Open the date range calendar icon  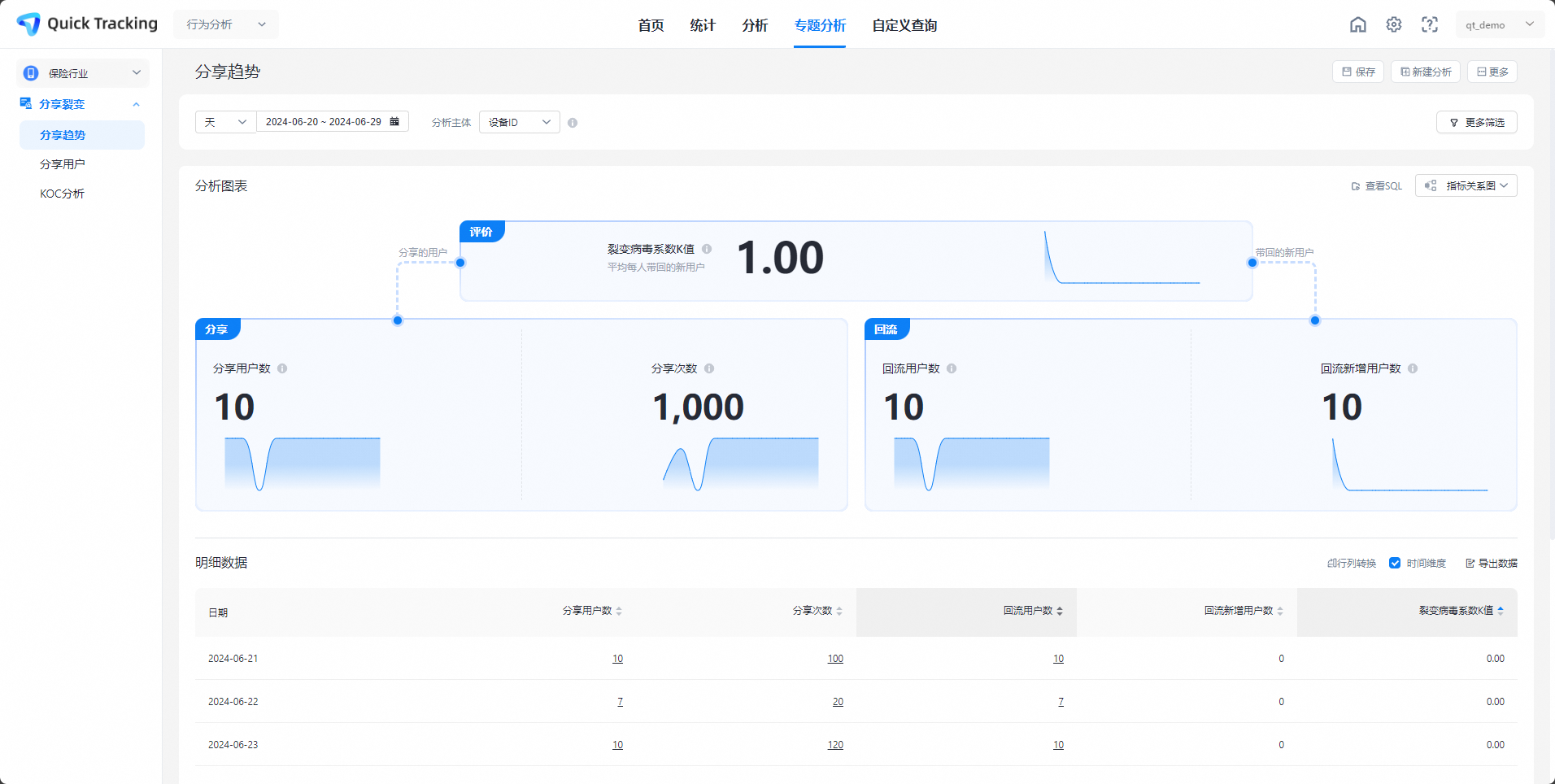[x=394, y=121]
